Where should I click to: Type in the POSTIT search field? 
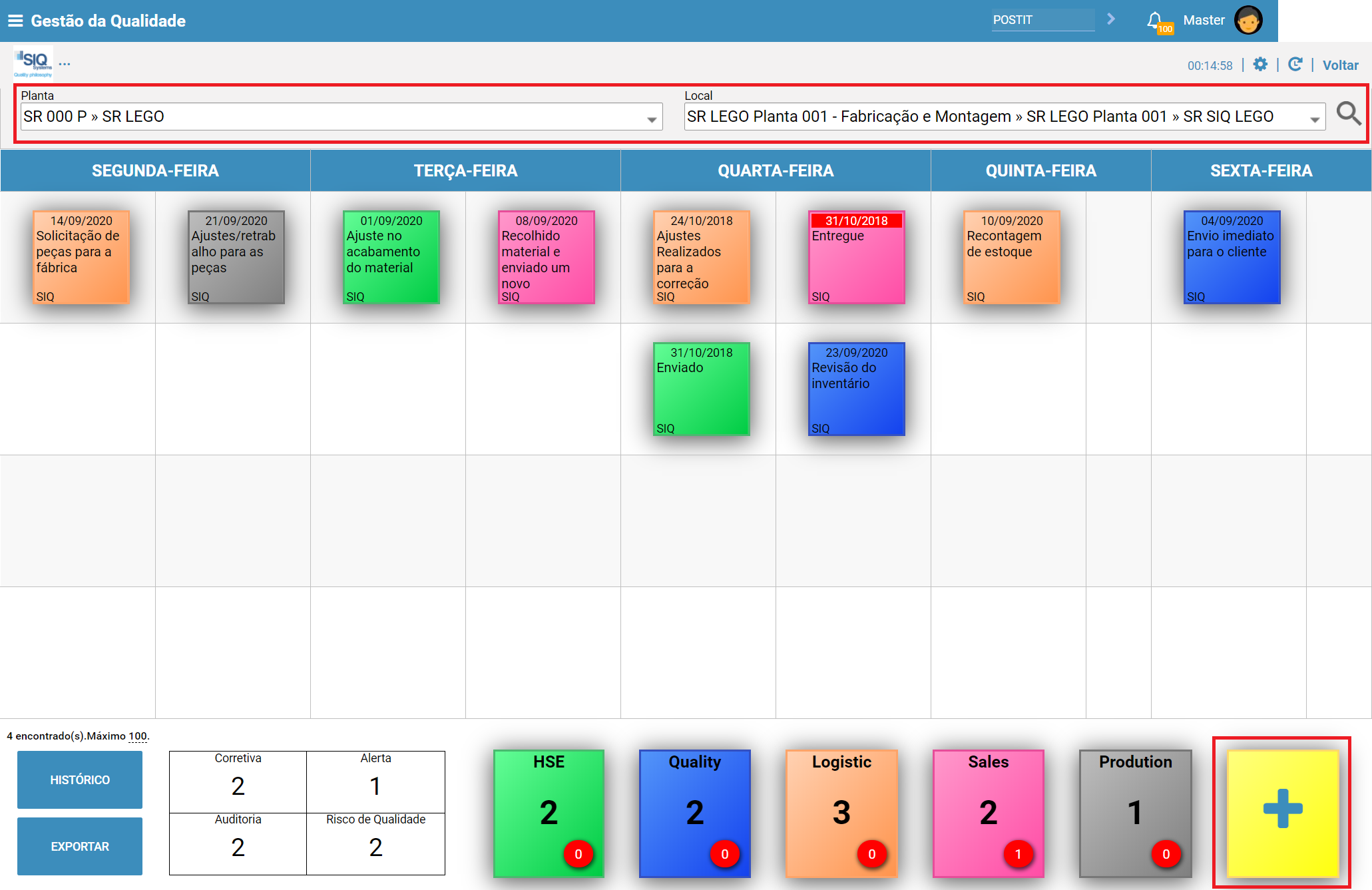click(1042, 20)
